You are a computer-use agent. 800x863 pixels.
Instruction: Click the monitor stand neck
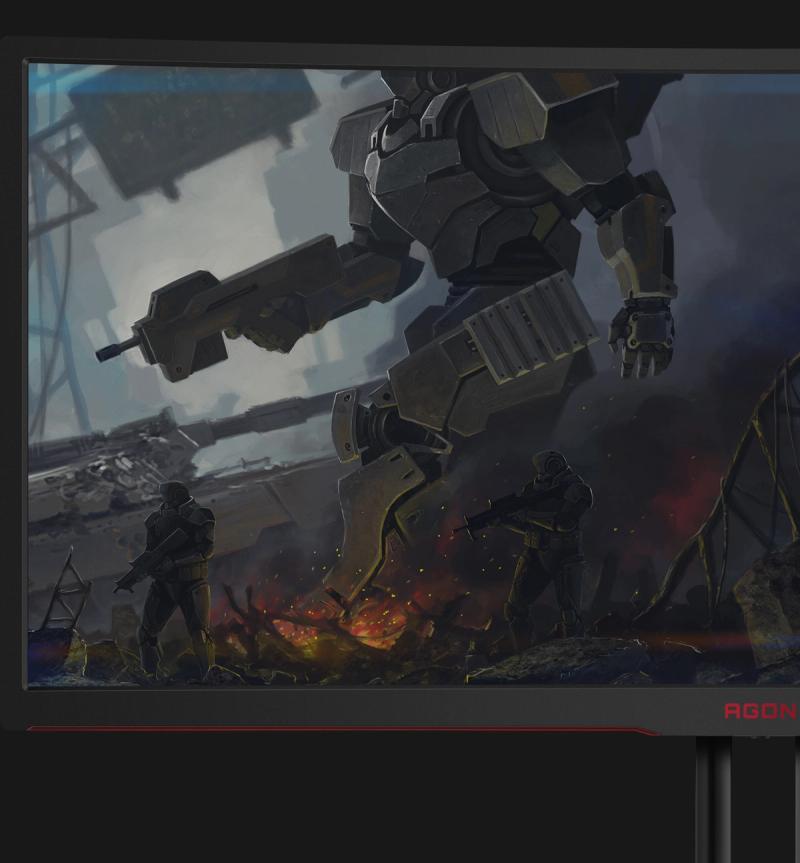pos(713,799)
